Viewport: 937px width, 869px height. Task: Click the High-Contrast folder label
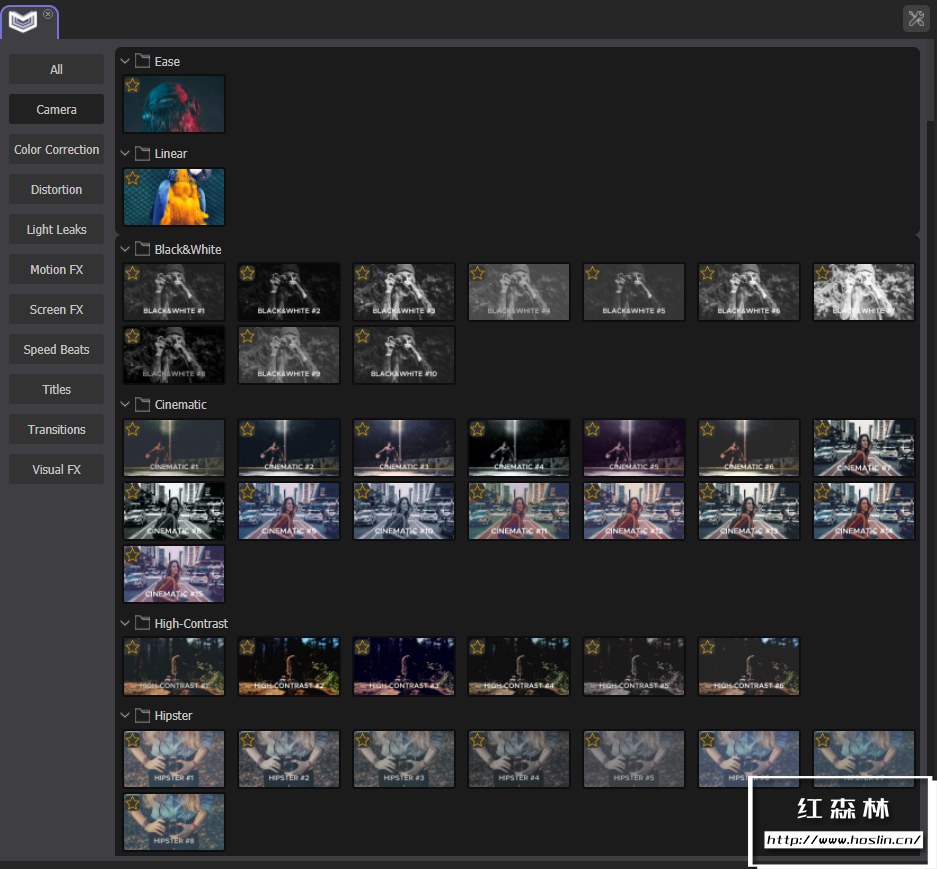point(191,623)
